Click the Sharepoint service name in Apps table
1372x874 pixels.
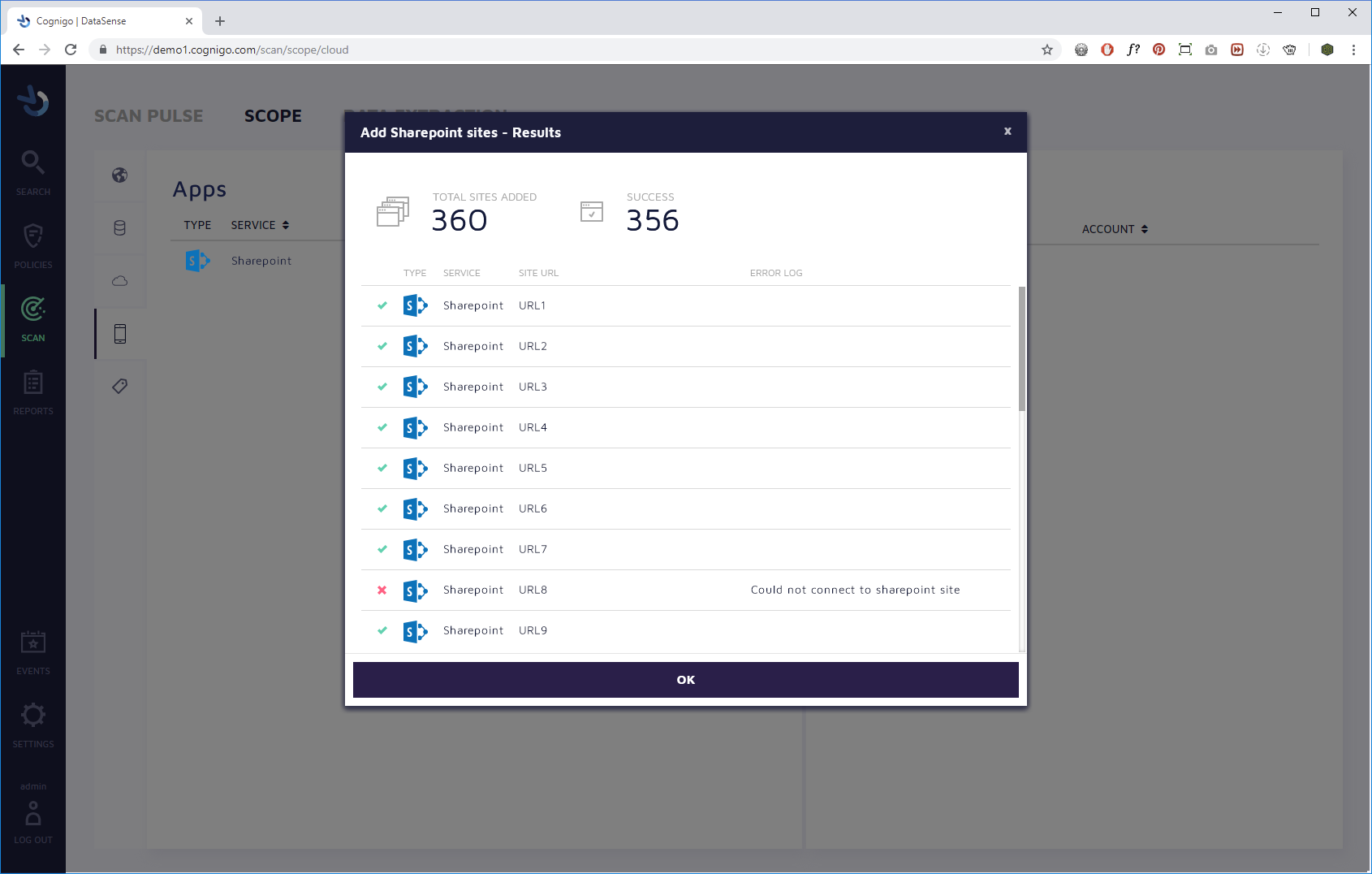click(261, 261)
